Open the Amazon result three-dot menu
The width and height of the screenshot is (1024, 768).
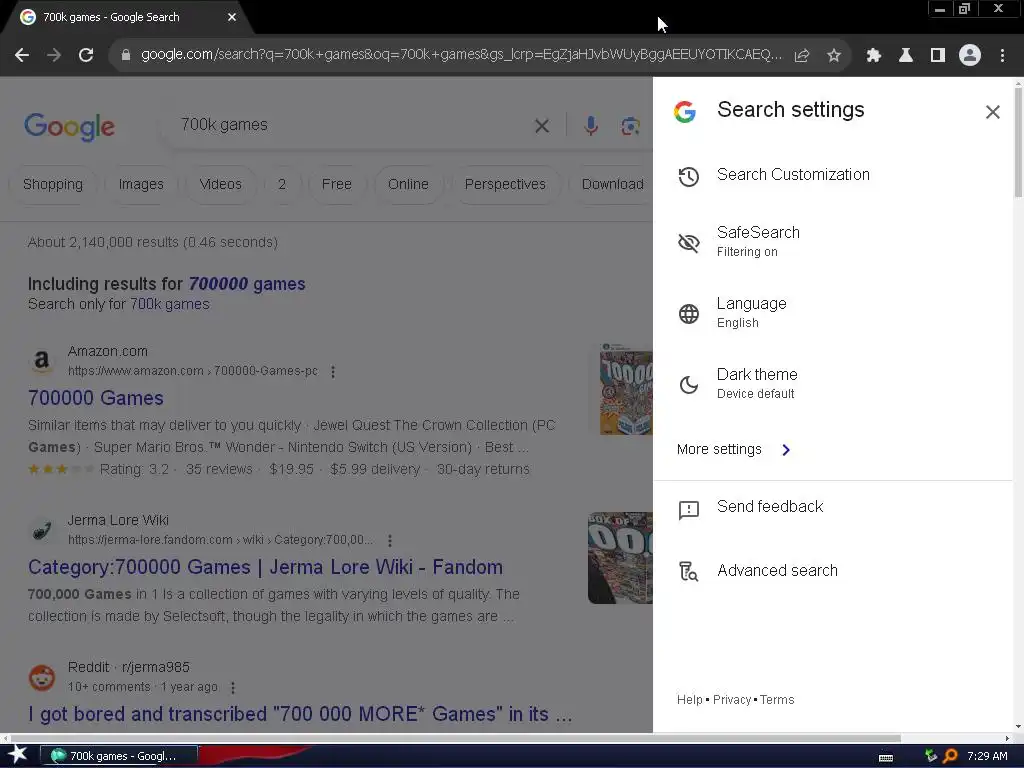[x=333, y=372]
